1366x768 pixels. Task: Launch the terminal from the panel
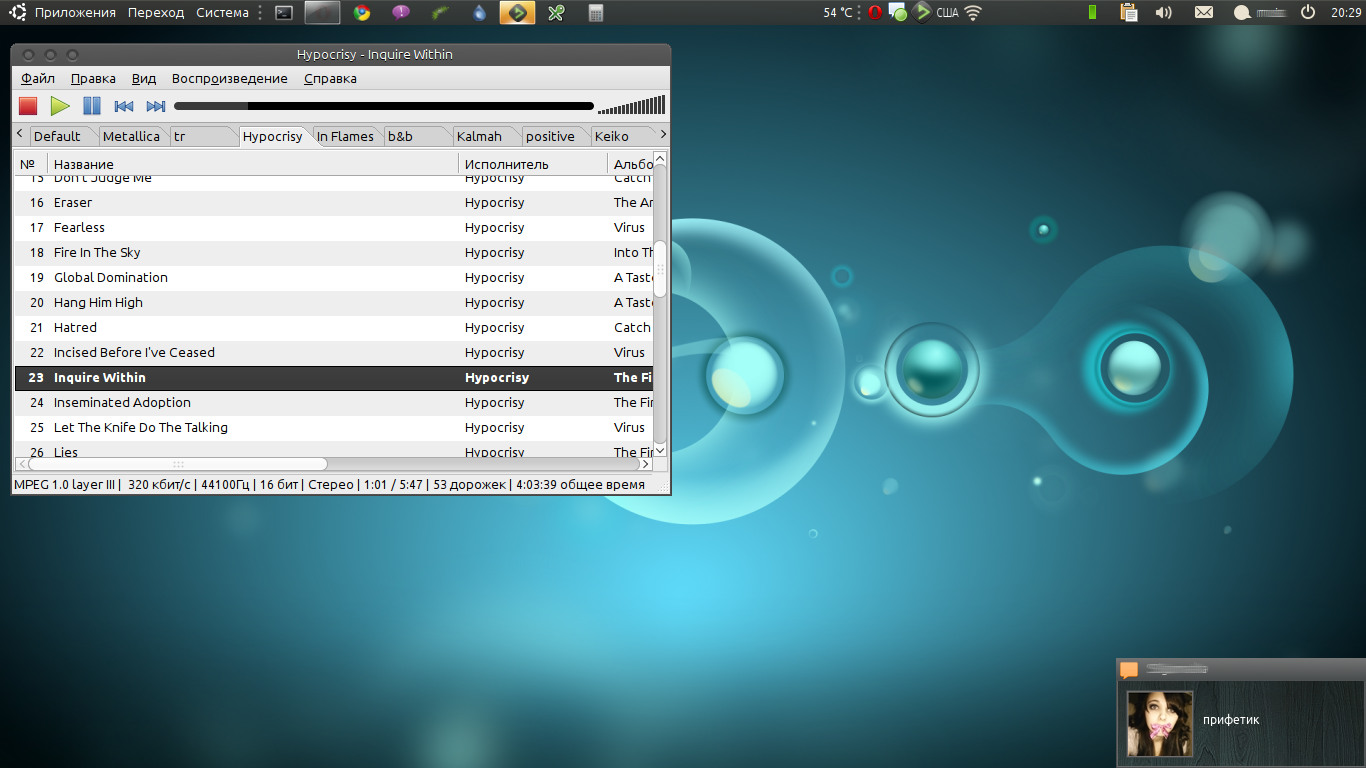point(284,13)
